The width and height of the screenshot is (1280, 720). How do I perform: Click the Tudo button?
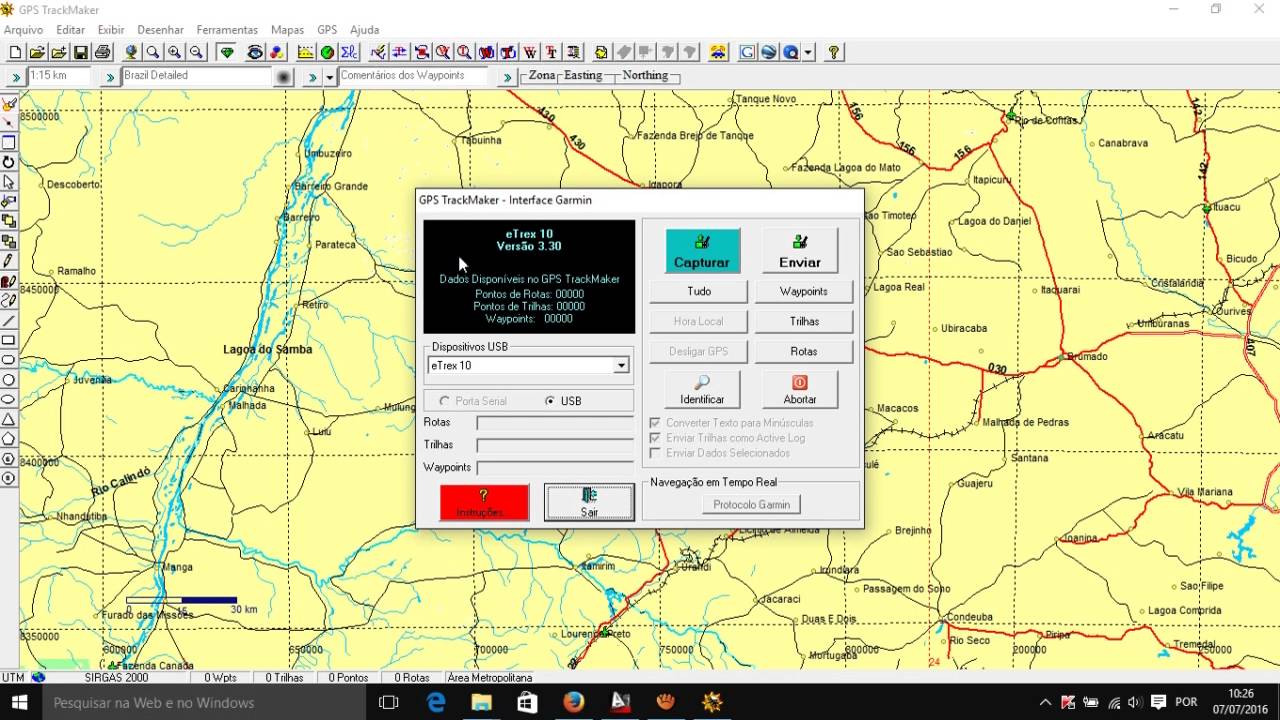click(699, 291)
